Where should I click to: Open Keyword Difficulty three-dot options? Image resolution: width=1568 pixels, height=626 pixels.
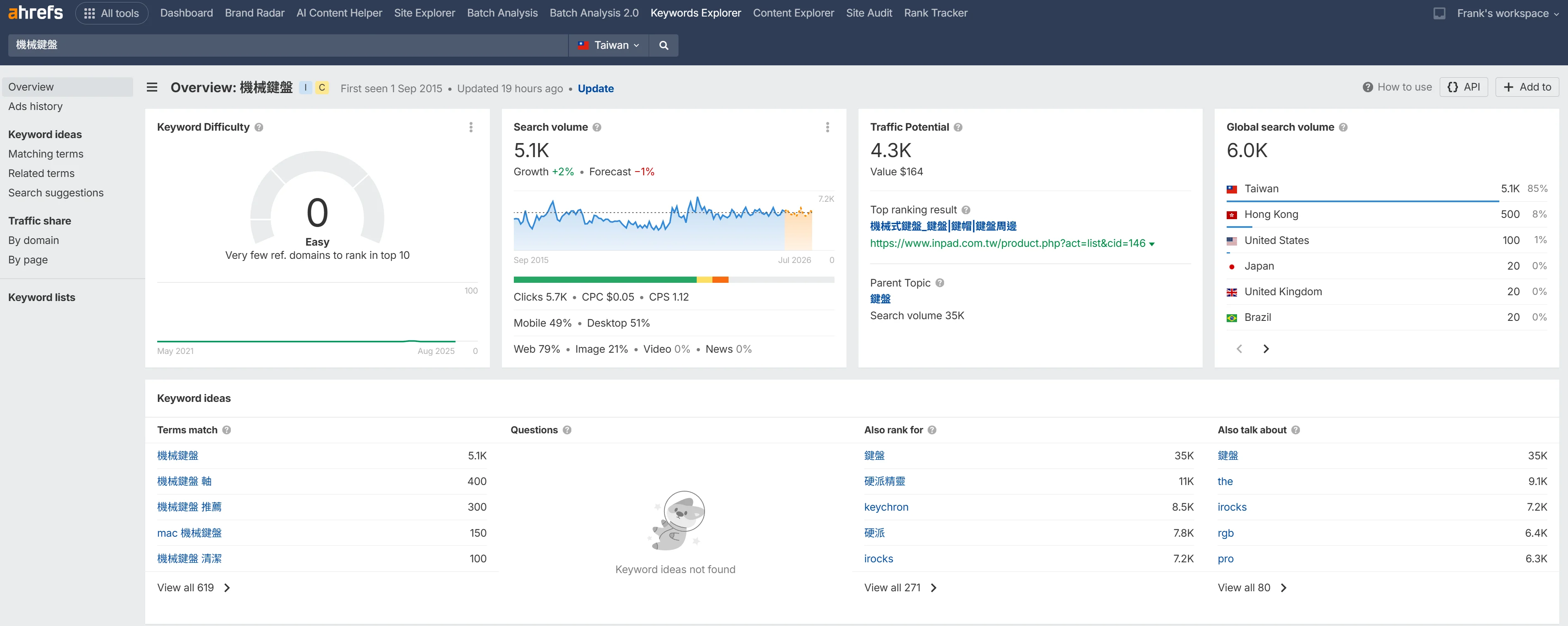click(x=470, y=127)
